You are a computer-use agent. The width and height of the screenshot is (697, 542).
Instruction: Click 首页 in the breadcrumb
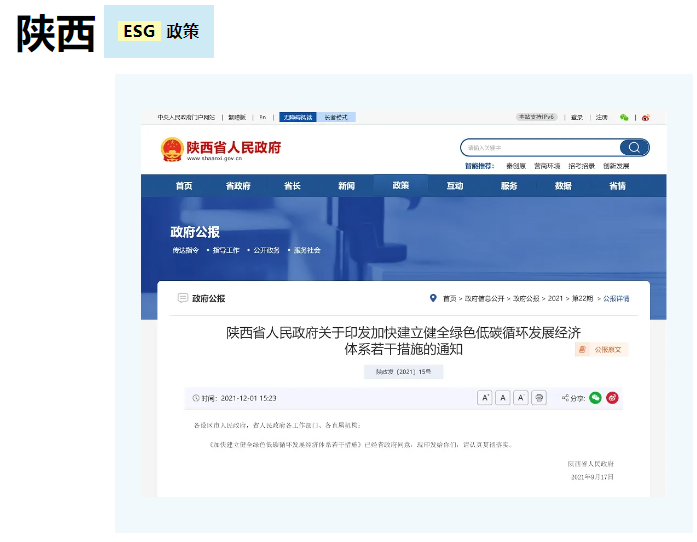449,298
